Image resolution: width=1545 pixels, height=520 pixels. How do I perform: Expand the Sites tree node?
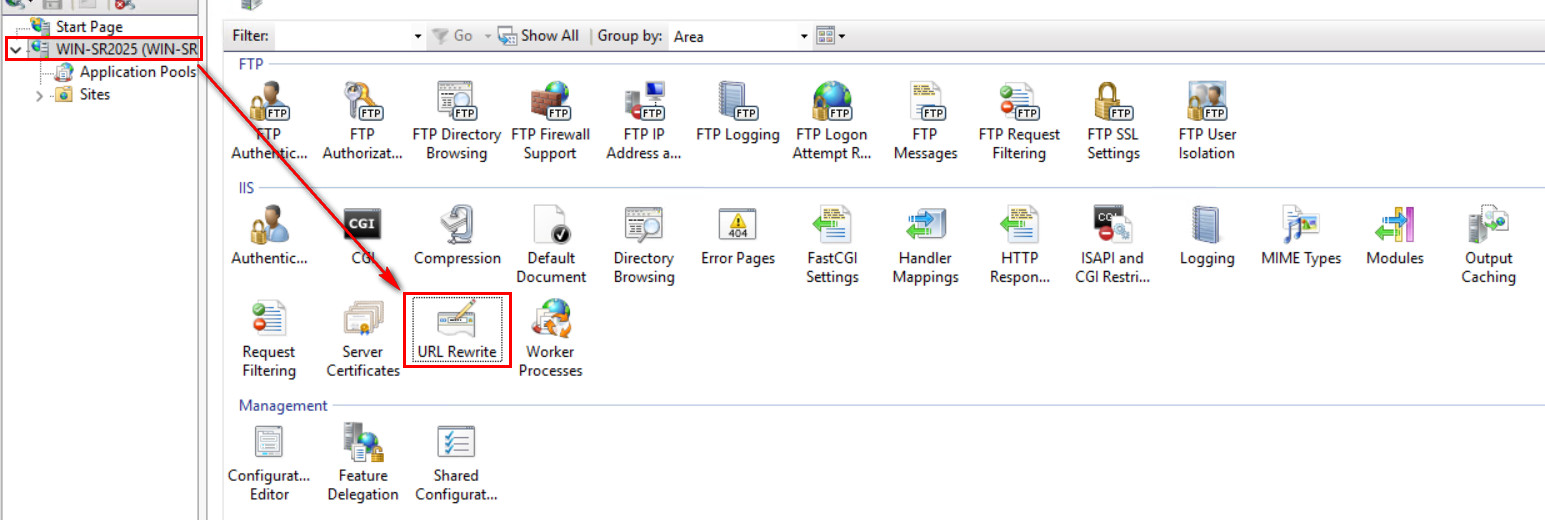39,95
